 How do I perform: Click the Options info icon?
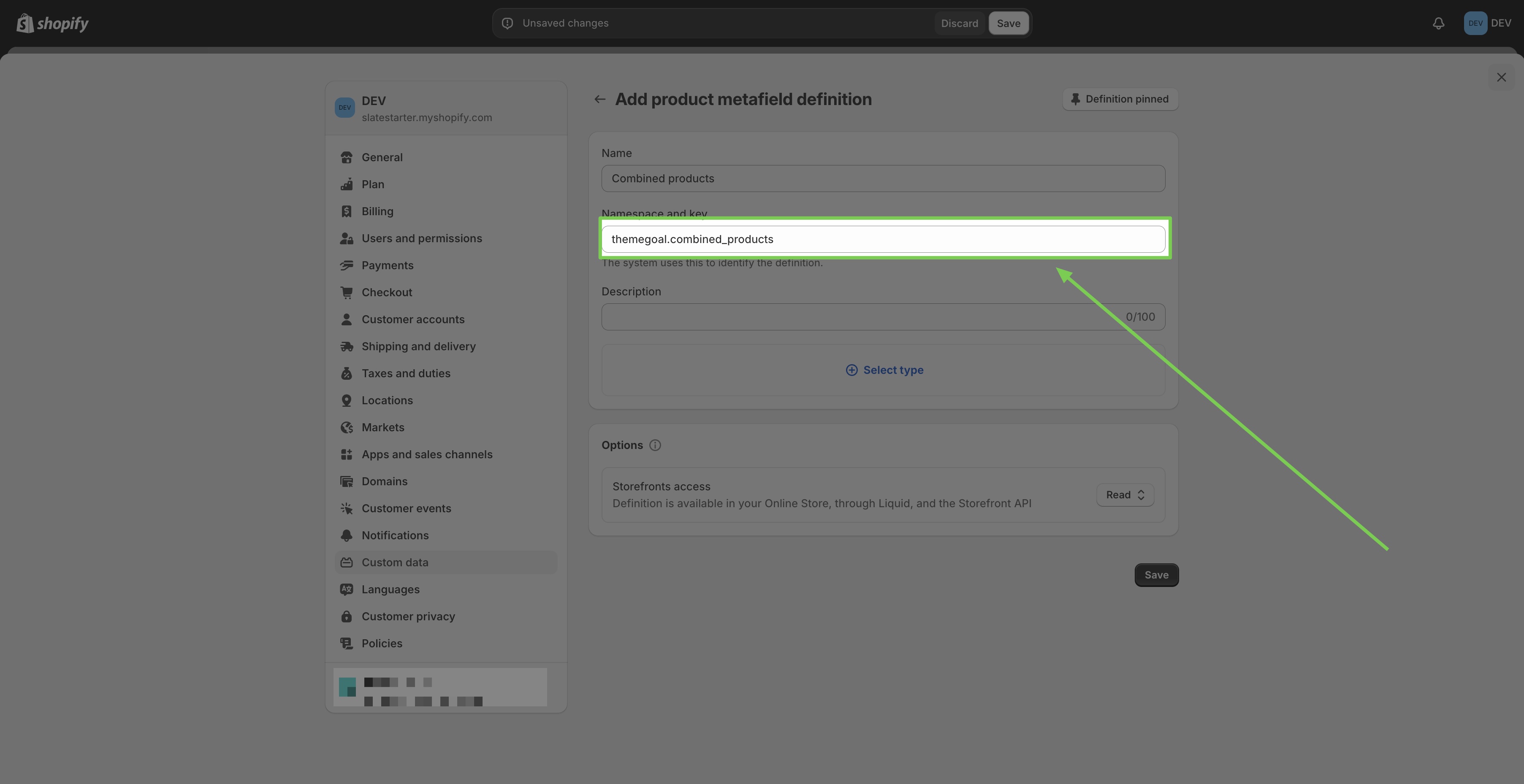(x=655, y=445)
